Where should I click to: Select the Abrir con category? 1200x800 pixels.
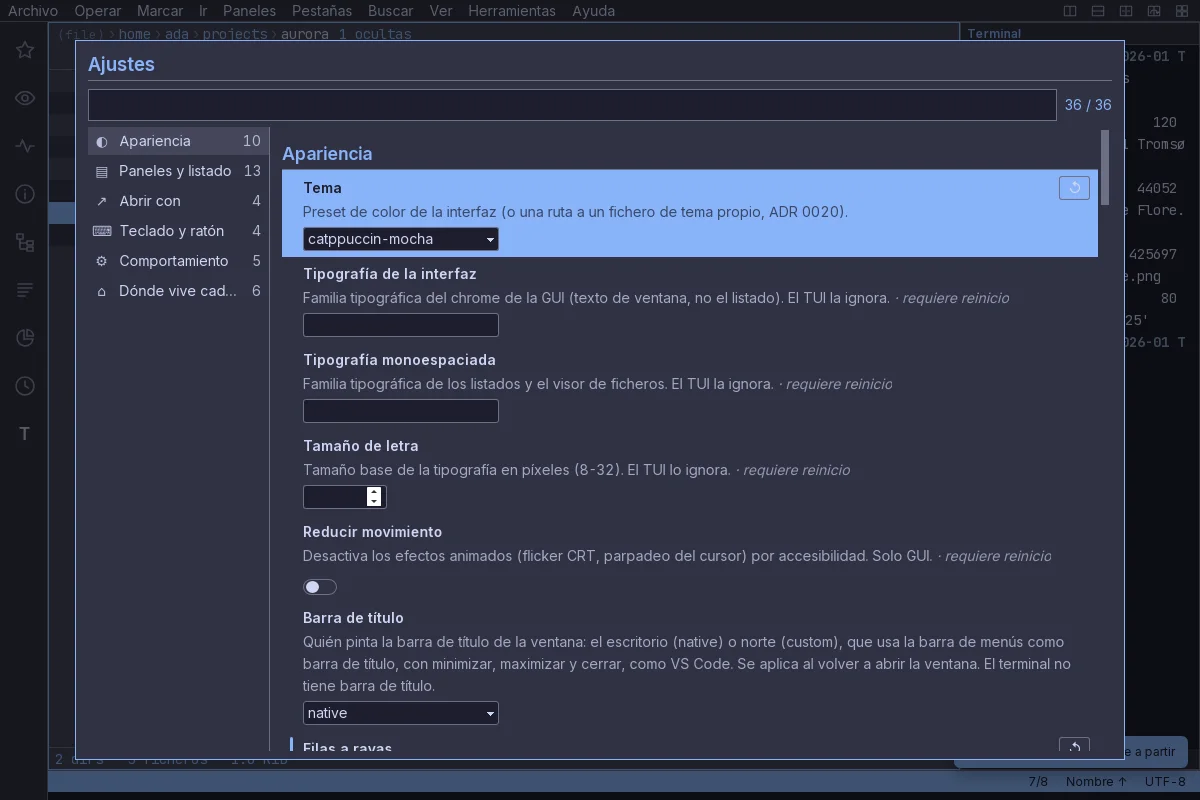click(177, 201)
